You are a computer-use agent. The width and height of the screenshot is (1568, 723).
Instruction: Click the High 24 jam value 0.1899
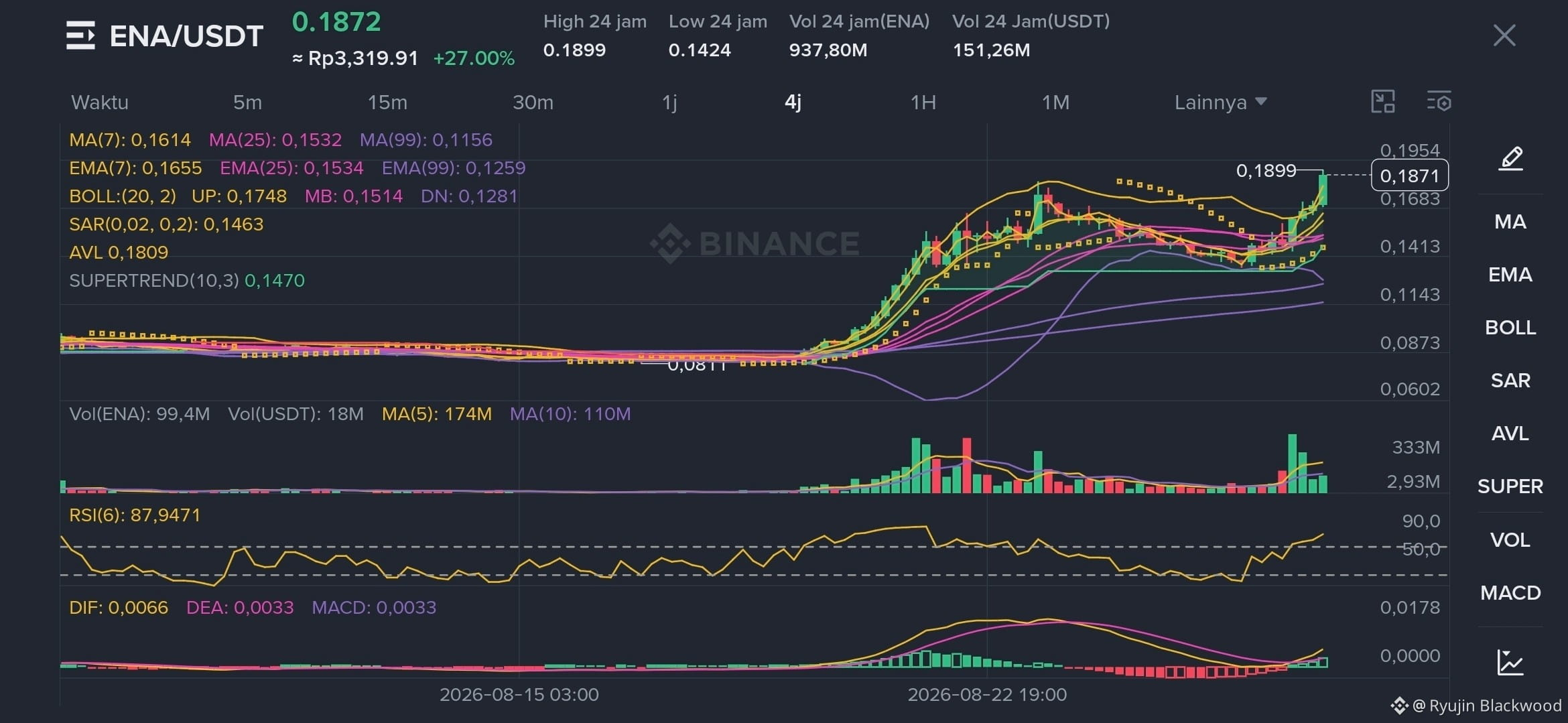click(x=574, y=50)
